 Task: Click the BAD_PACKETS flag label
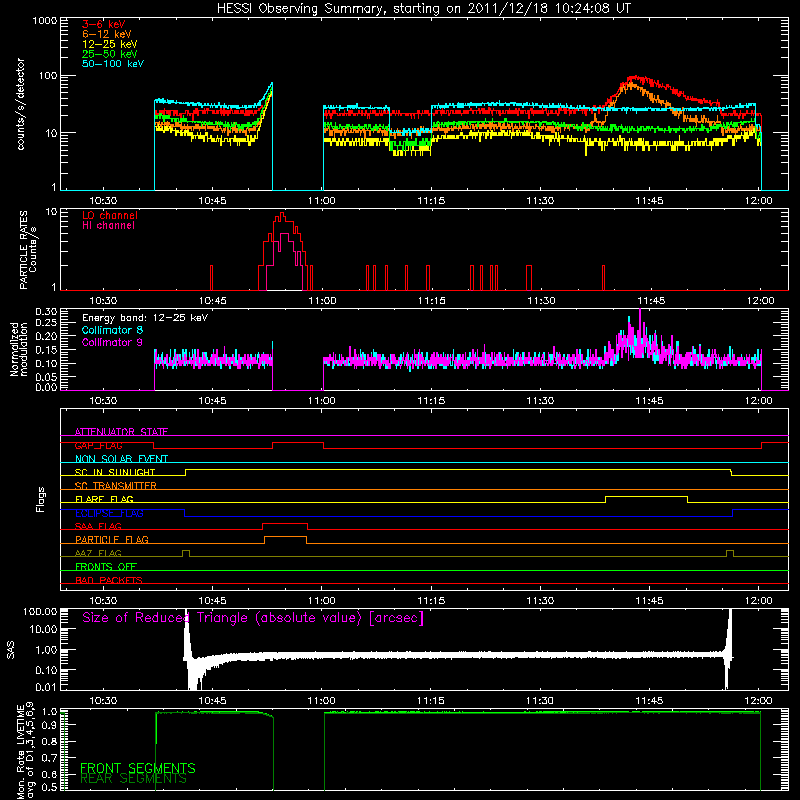coord(109,580)
